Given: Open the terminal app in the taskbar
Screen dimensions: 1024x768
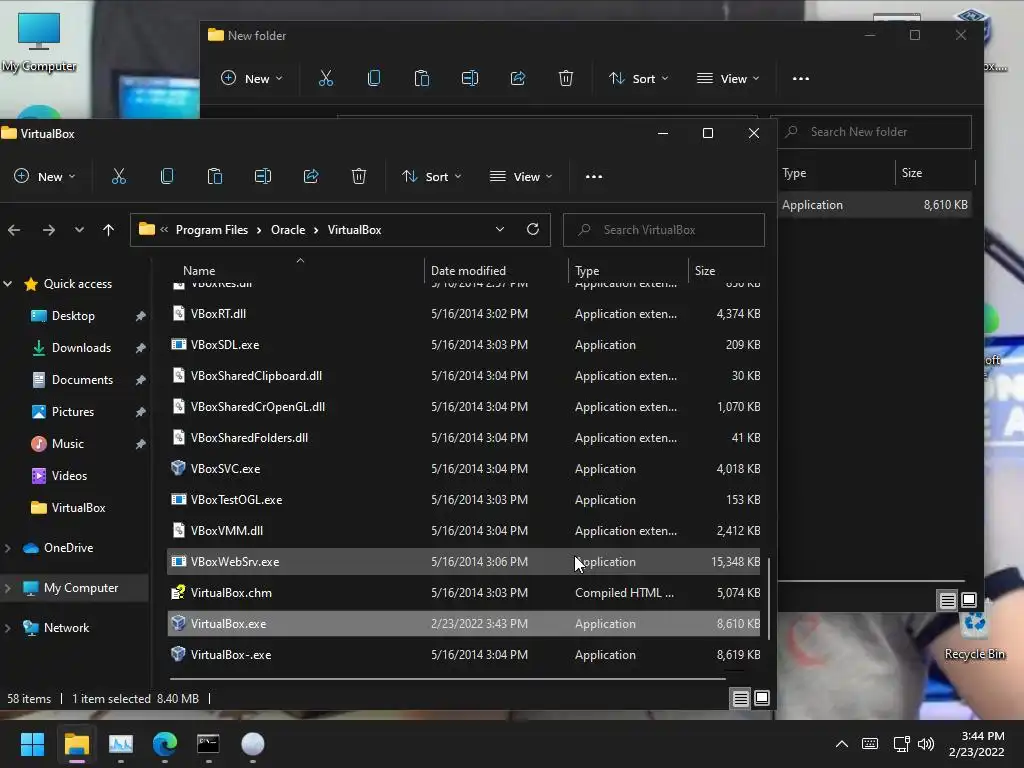Looking at the screenshot, I should [208, 744].
